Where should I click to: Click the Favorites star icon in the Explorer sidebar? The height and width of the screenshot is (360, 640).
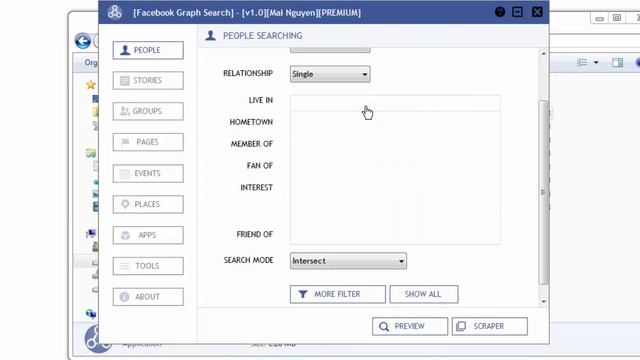[x=91, y=84]
